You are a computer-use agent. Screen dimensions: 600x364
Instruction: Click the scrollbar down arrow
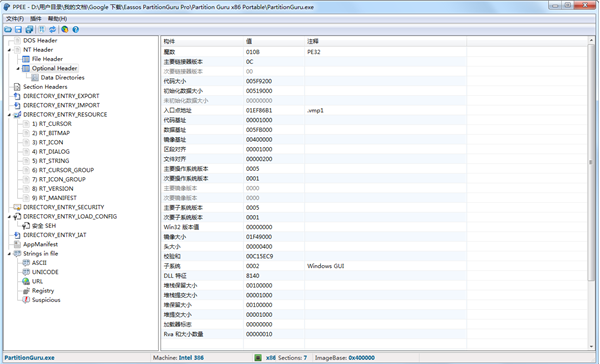pyautogui.click(x=591, y=346)
